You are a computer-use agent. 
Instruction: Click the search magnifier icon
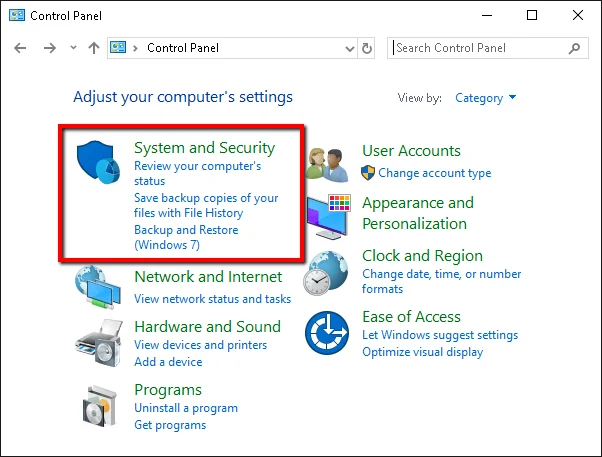574,48
